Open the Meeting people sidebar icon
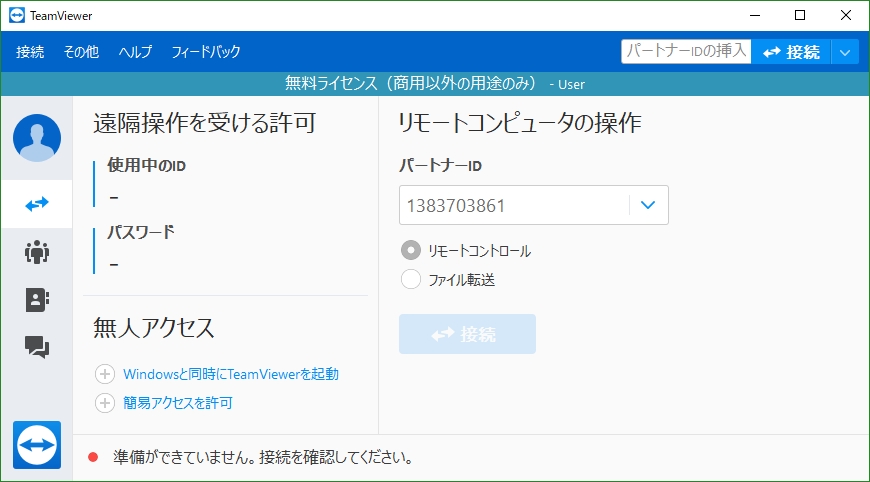 (37, 252)
